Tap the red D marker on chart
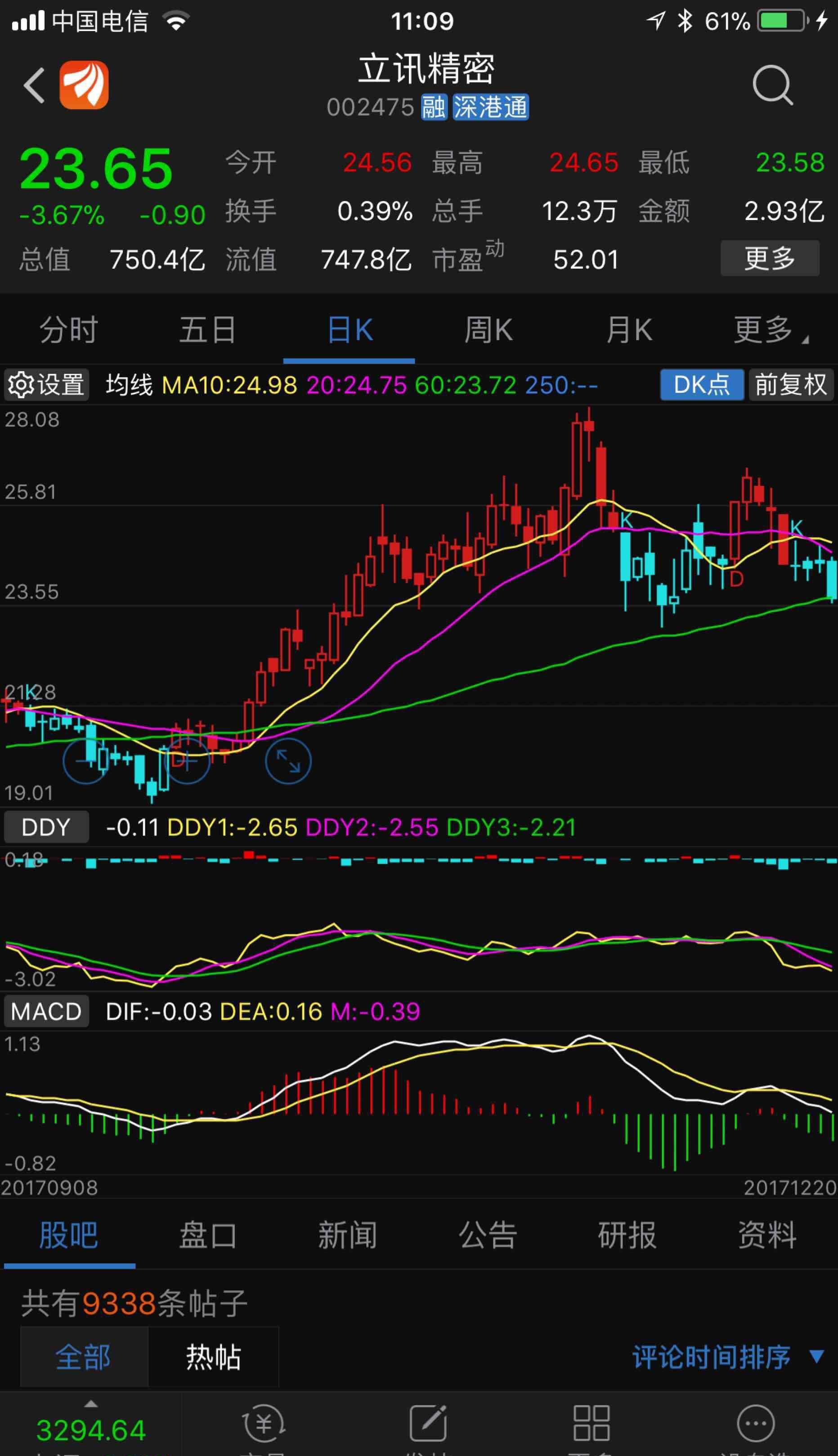This screenshot has height=1456, width=838. click(736, 579)
